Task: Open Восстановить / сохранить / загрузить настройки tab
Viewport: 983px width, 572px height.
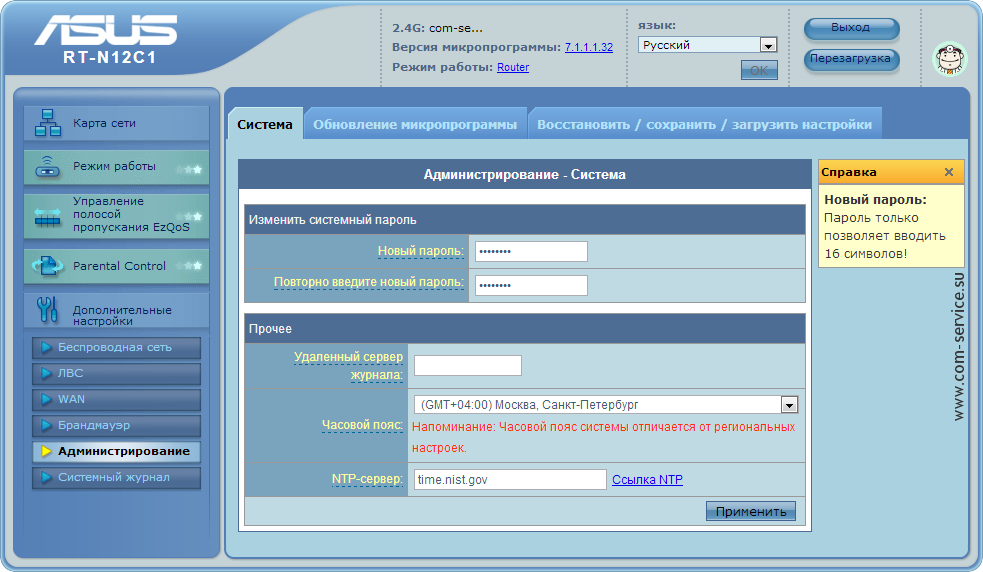Action: [x=704, y=125]
